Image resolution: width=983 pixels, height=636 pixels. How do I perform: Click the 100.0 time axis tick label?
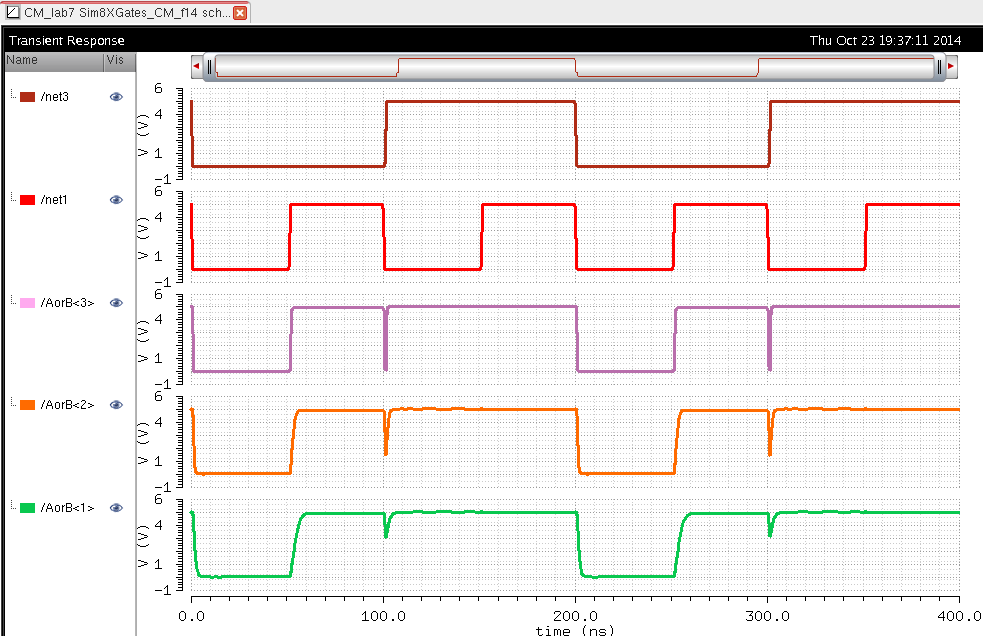coord(383,616)
